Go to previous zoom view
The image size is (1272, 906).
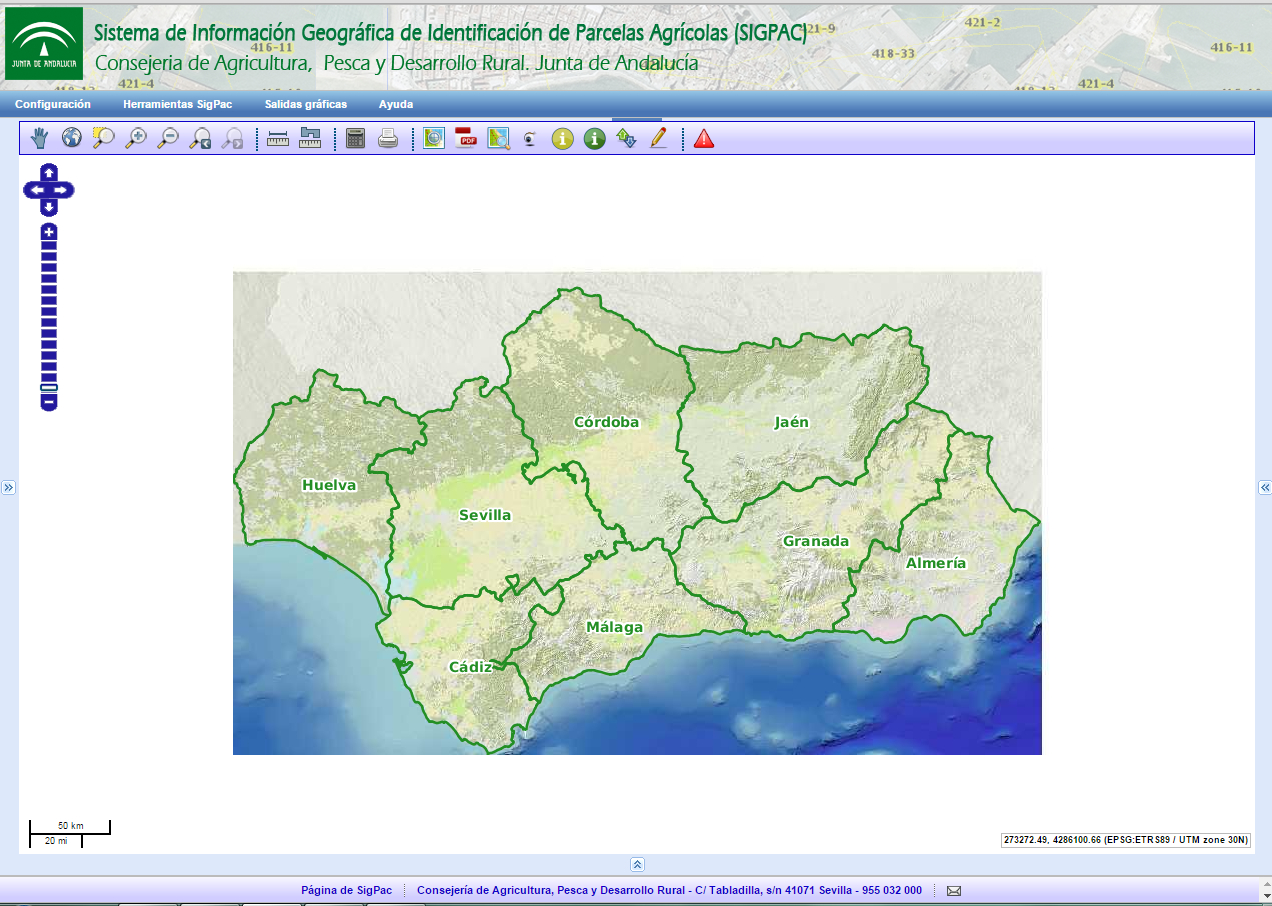pos(200,138)
